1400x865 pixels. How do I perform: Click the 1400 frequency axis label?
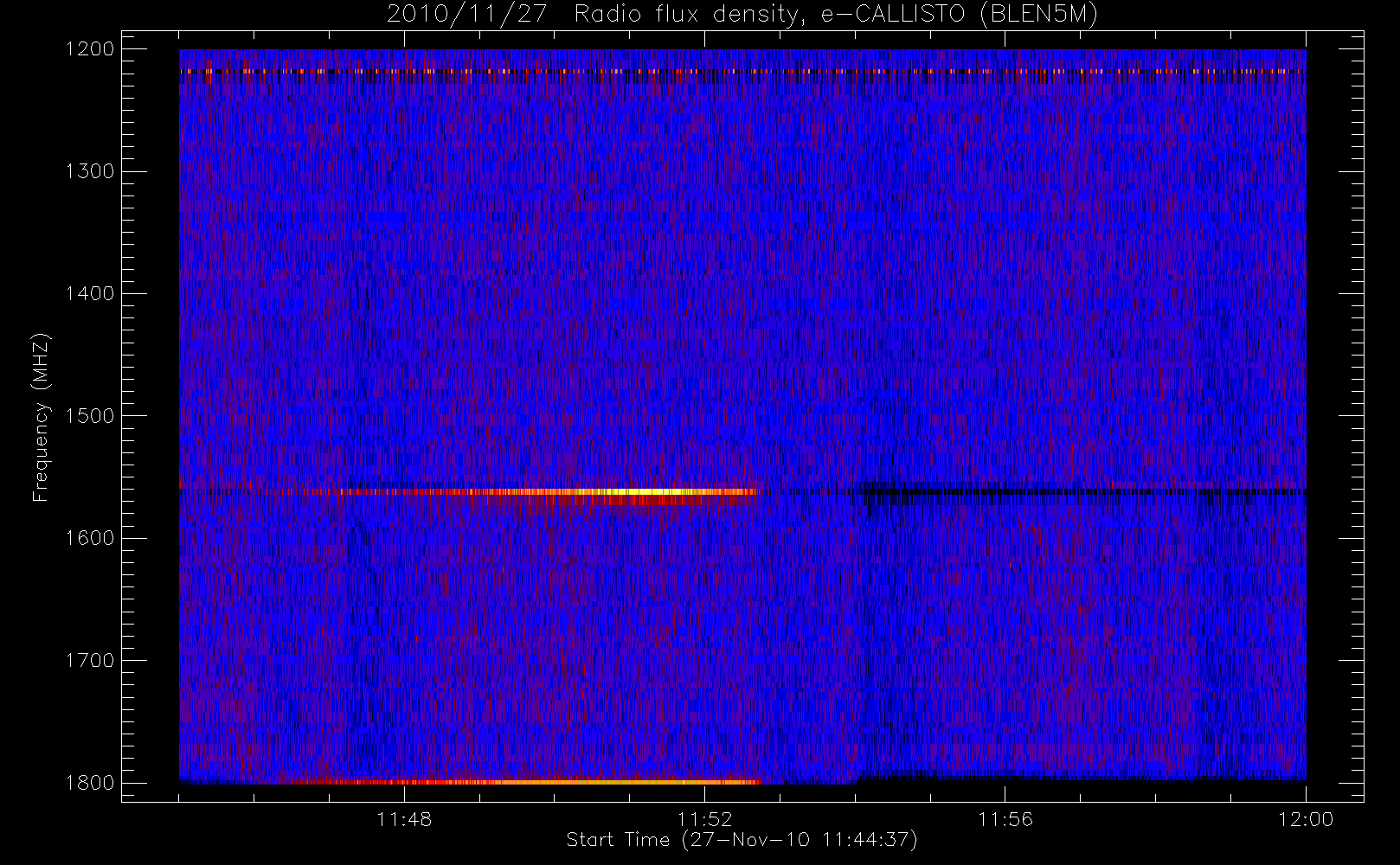pyautogui.click(x=91, y=293)
